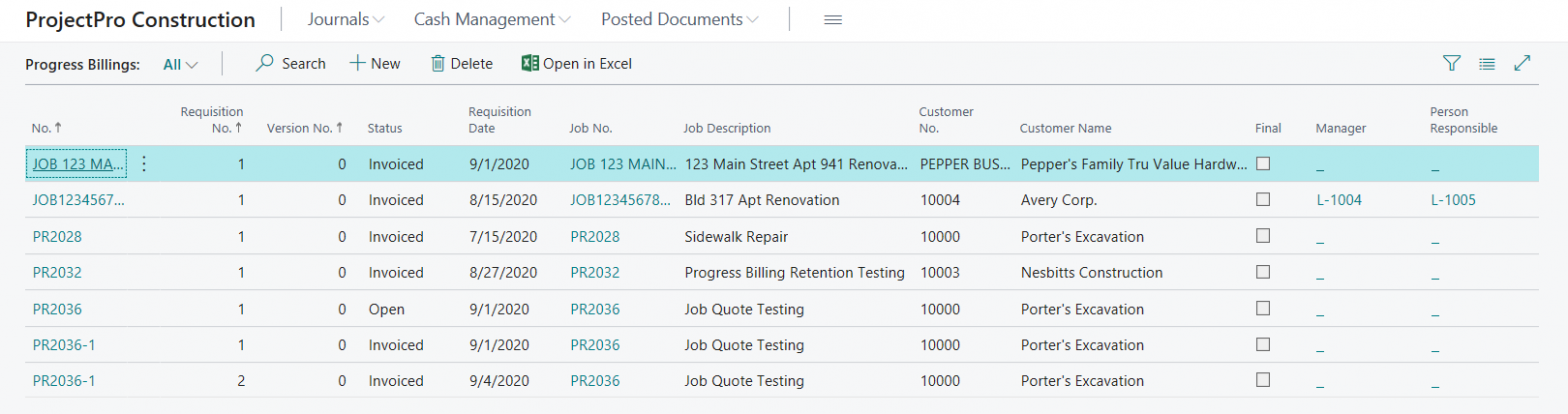The width and height of the screenshot is (1568, 414).
Task: Click the Delete trash action
Action: 462,63
